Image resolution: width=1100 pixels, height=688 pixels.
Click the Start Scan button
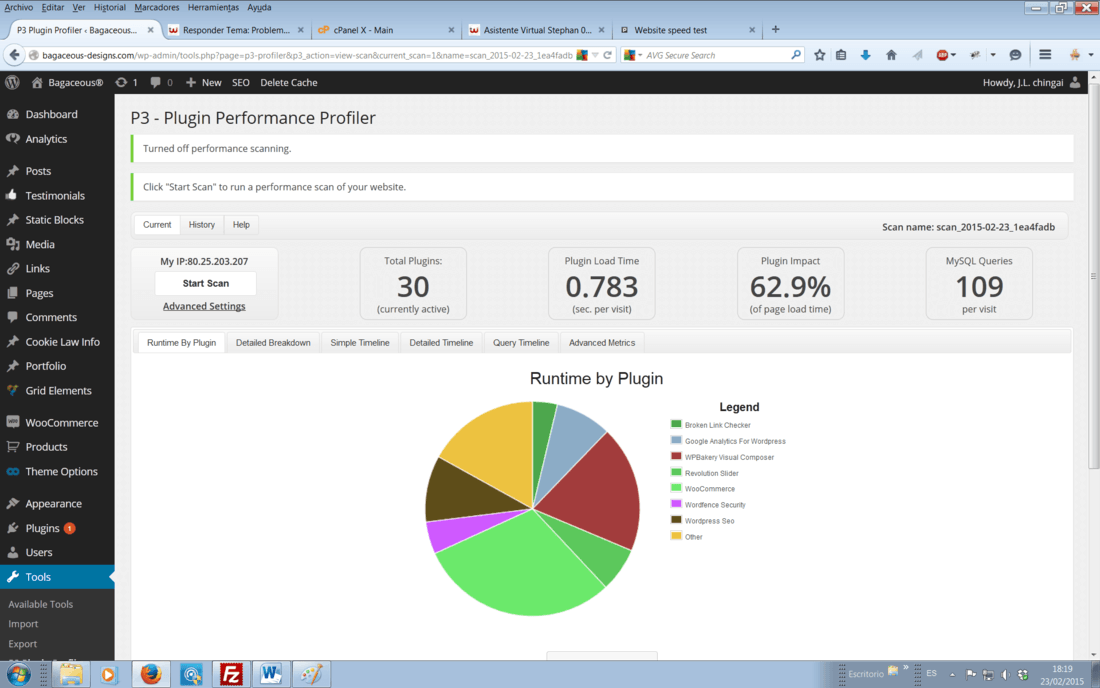point(206,283)
